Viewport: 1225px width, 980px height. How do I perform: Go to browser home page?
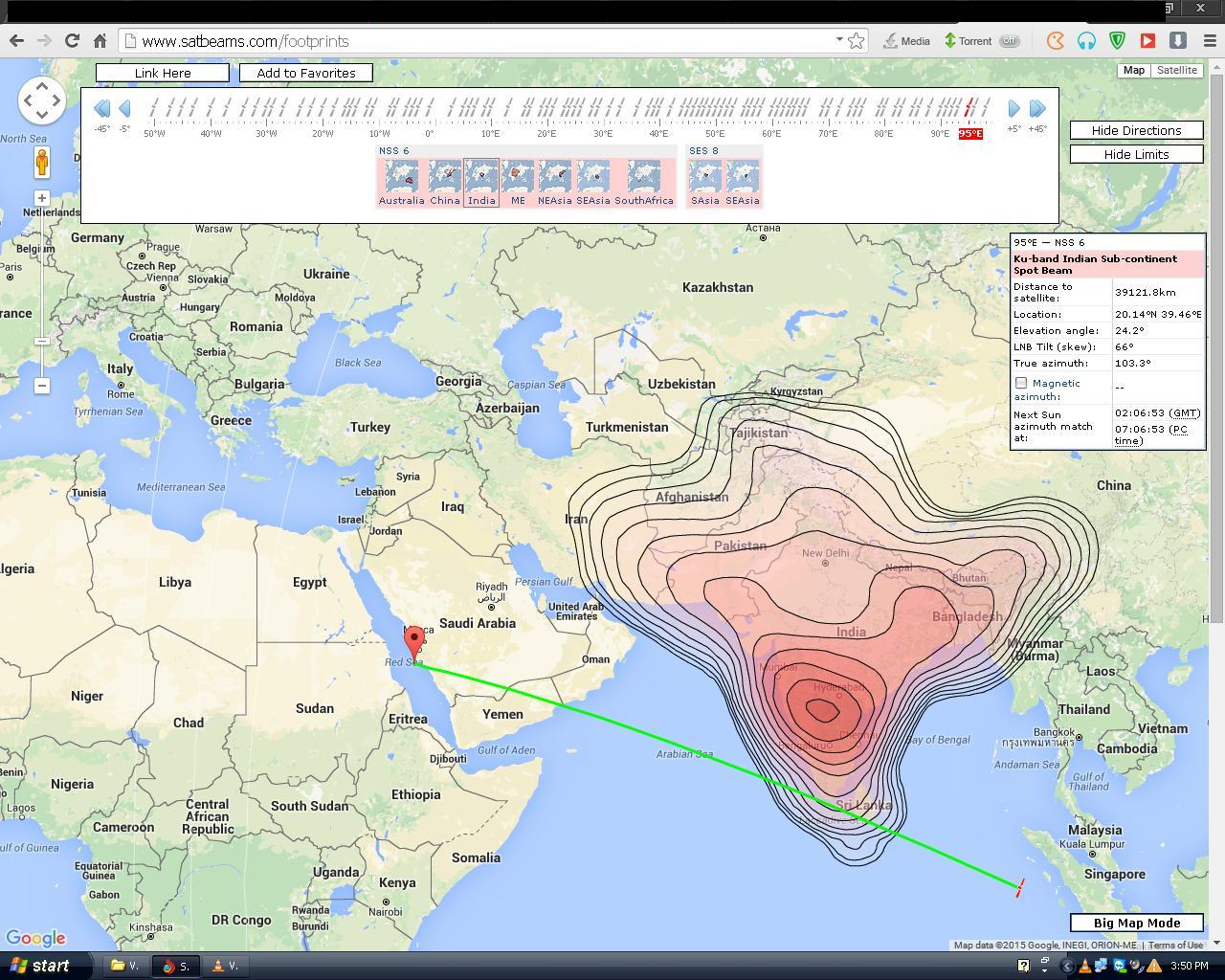[x=100, y=40]
